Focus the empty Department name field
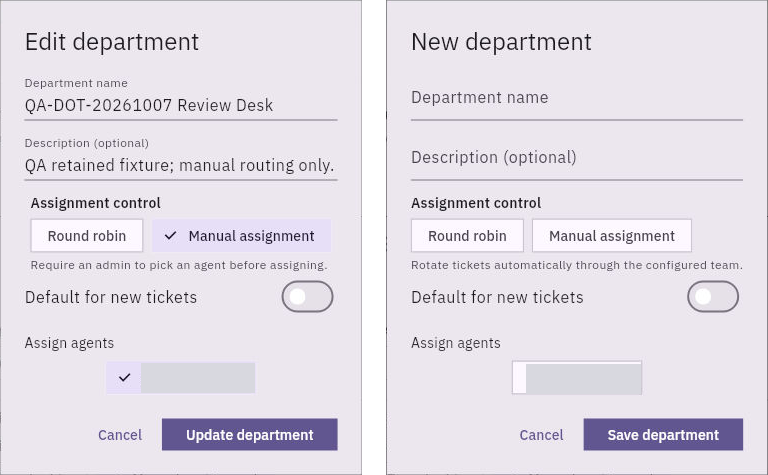 [x=577, y=98]
